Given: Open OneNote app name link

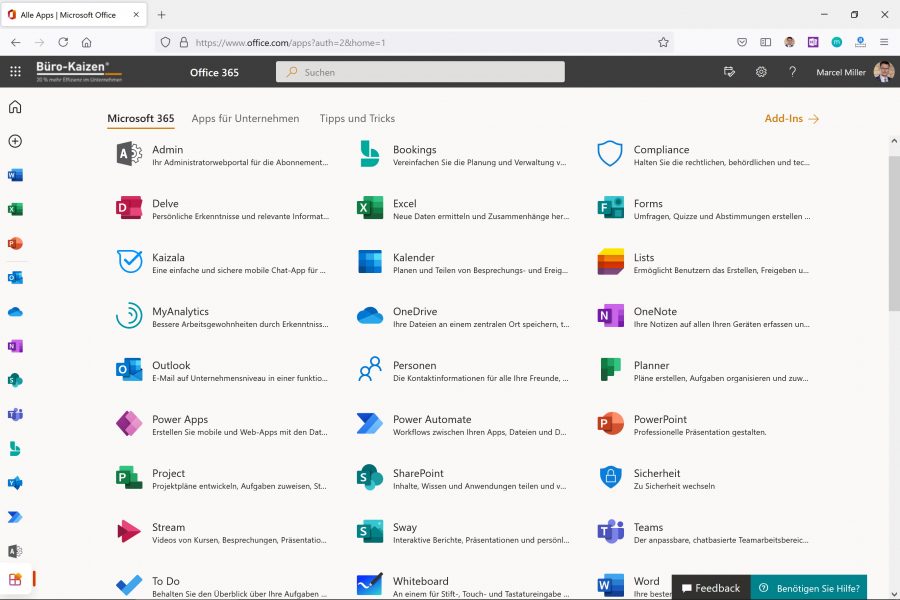Looking at the screenshot, I should click(x=655, y=311).
